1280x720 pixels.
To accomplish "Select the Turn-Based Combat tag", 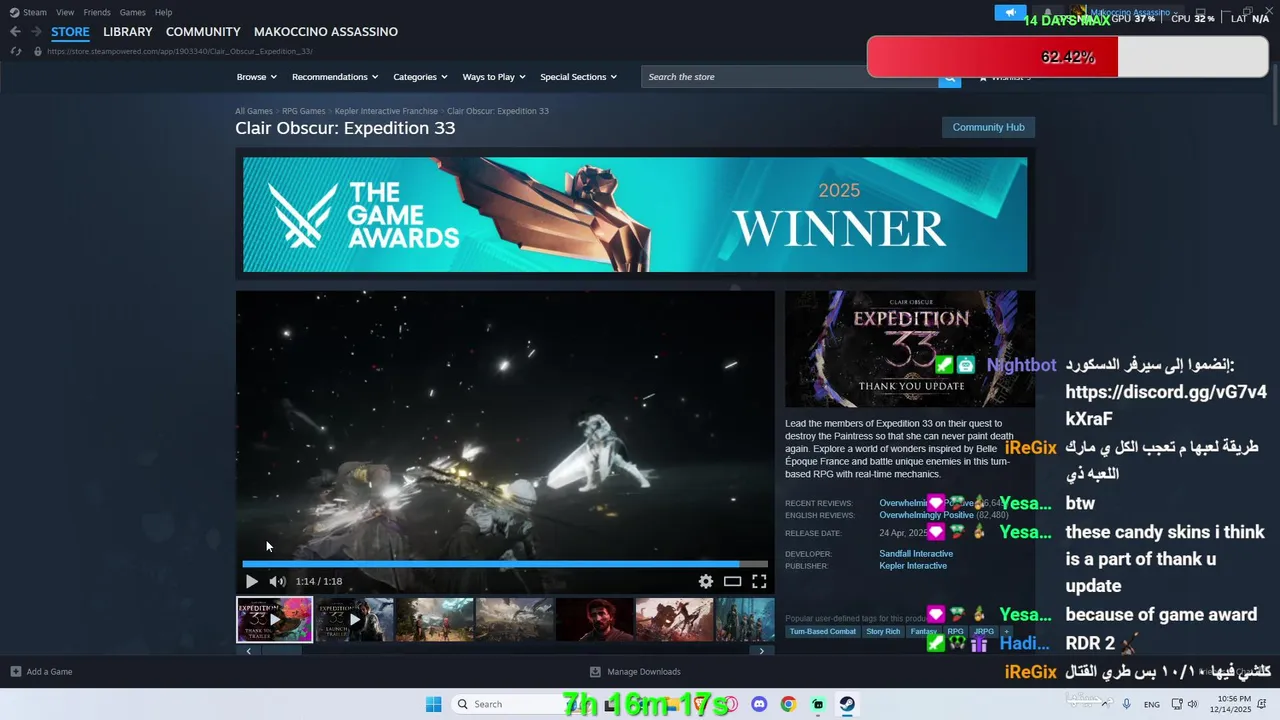I will point(822,632).
